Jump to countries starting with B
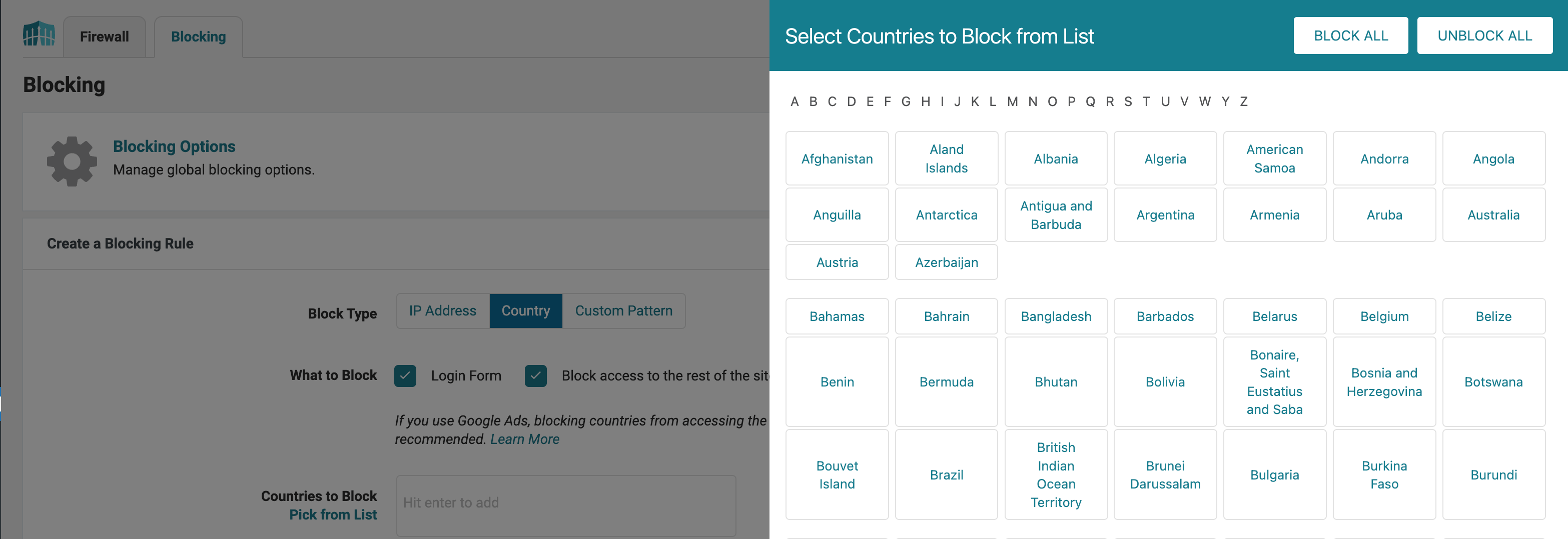Viewport: 1568px width, 539px height. (x=813, y=101)
